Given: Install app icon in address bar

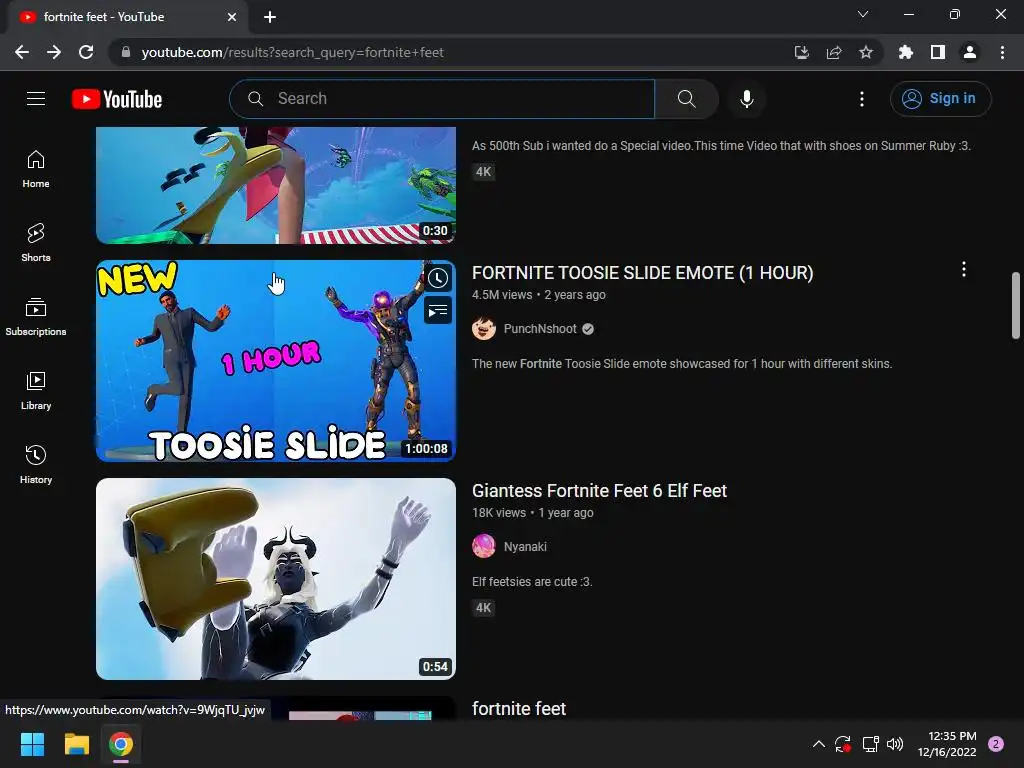Looking at the screenshot, I should click(x=801, y=52).
